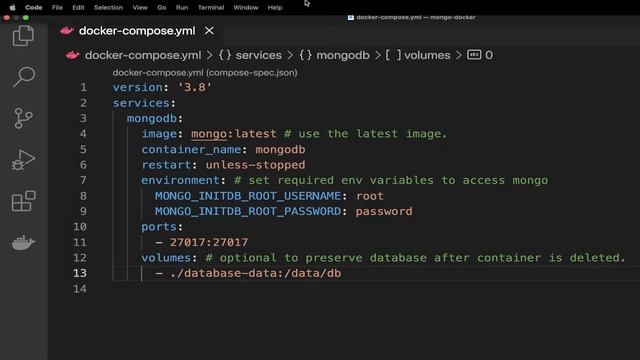Click line number 13 in the gutter

click(x=80, y=273)
